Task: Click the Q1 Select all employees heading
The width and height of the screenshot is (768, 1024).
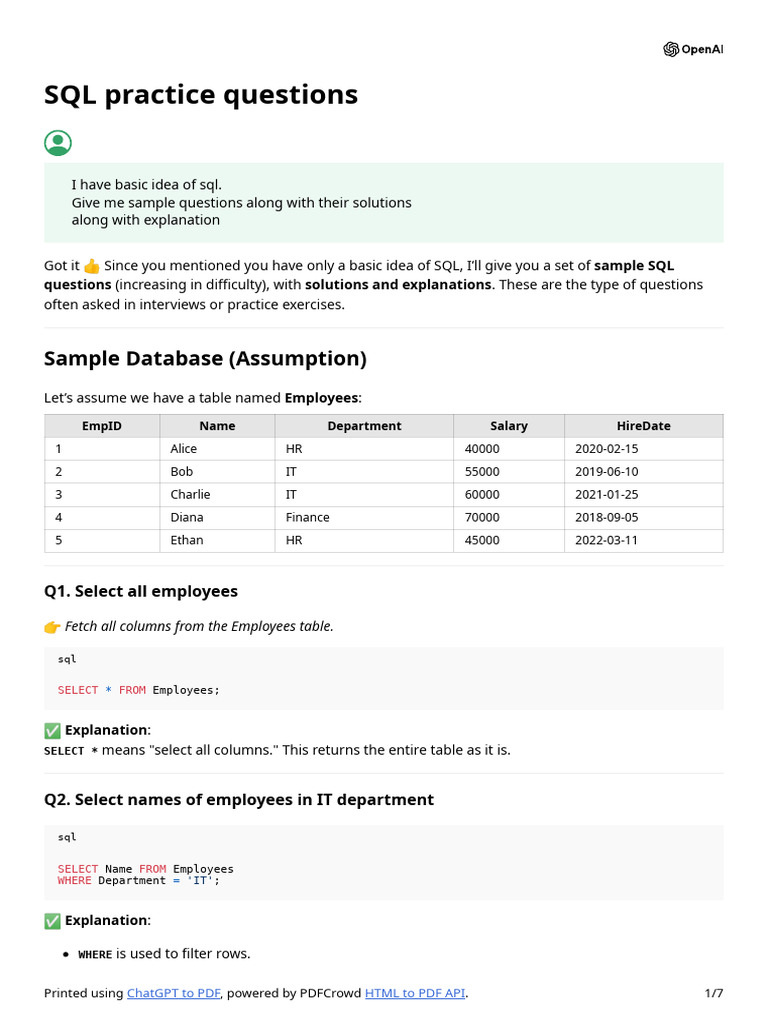Action: tap(141, 591)
